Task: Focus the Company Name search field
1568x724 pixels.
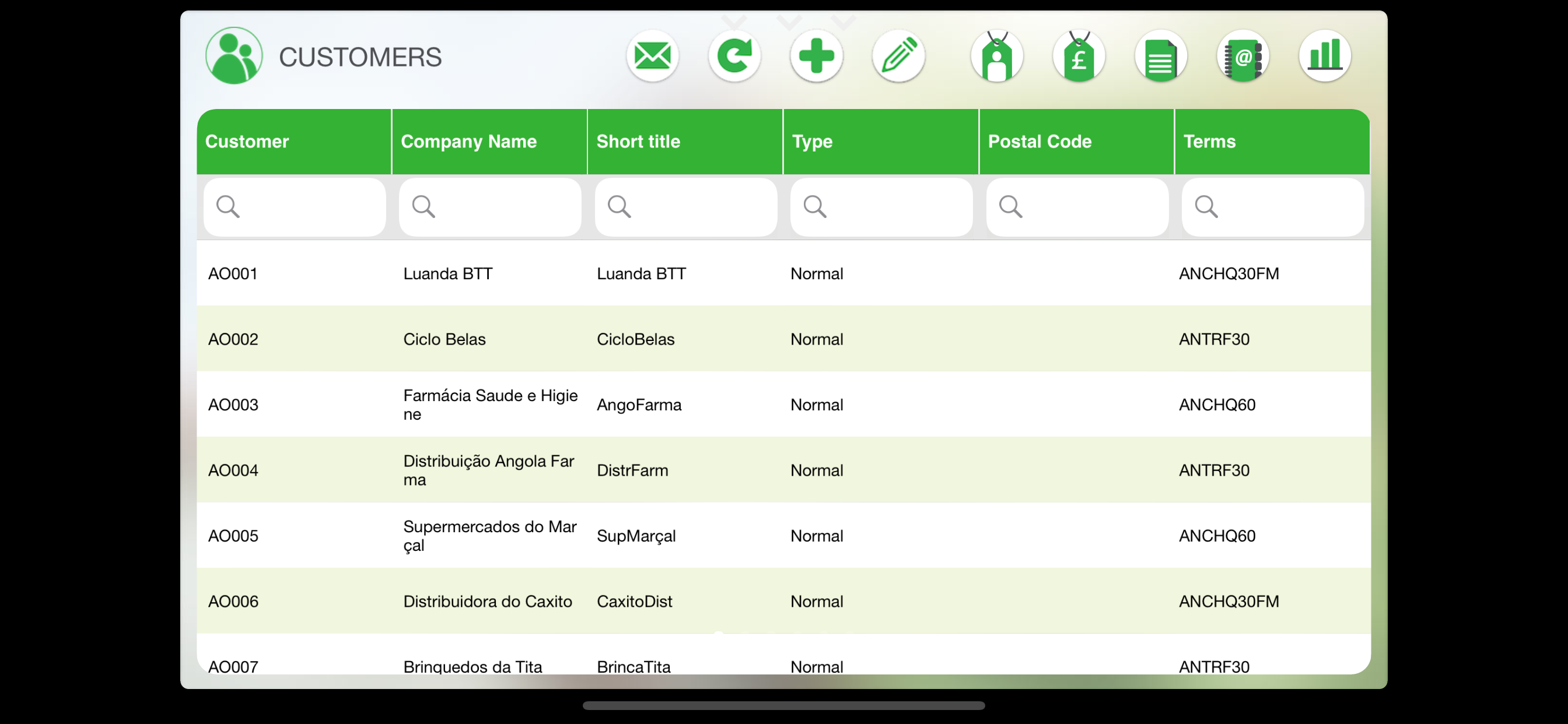Action: 490,207
